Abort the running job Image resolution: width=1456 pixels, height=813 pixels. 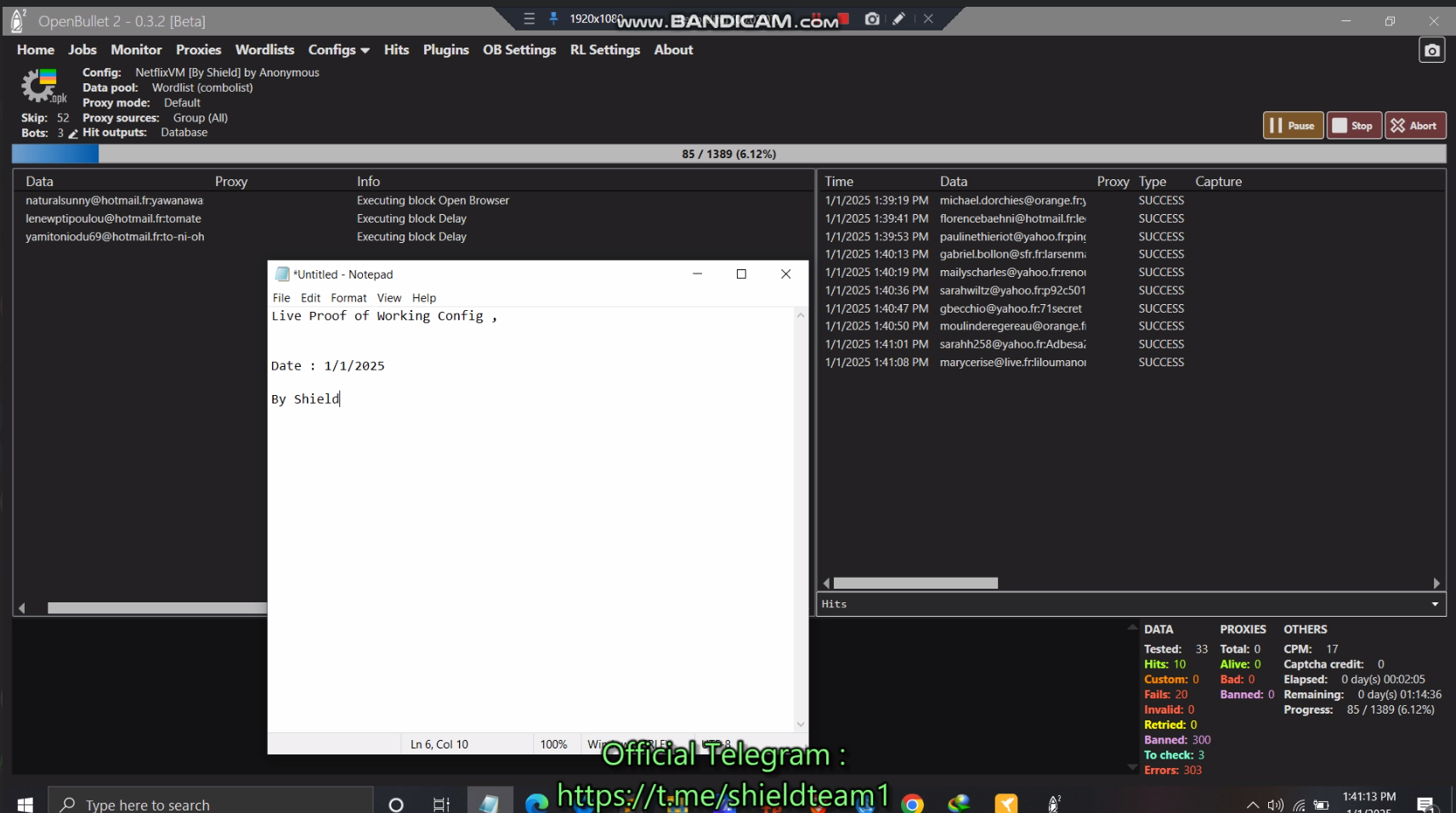1415,126
